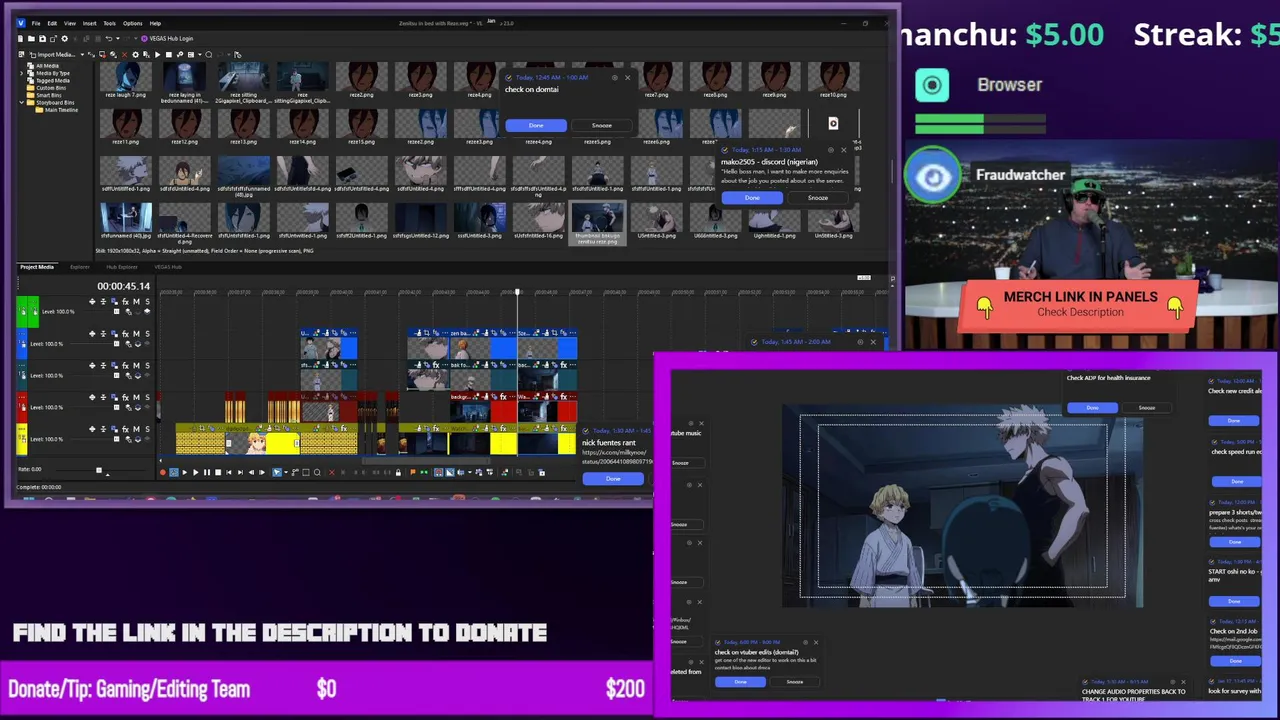Open auto ripple dropdown arrow
Screen dimensions: 1280x720
[x=470, y=472]
